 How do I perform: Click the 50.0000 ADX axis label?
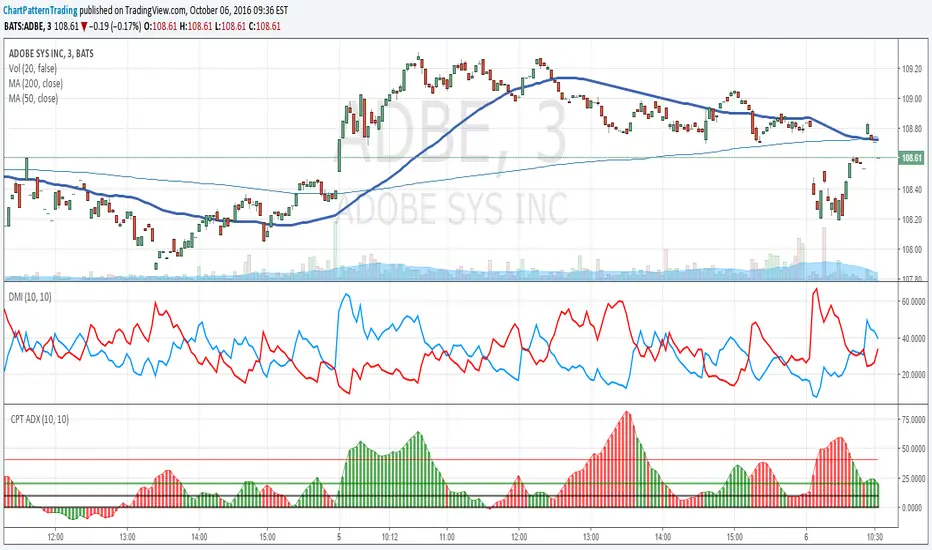pos(914,449)
